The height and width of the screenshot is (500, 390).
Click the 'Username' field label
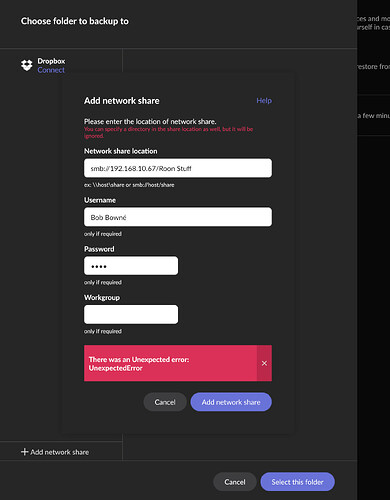[x=100, y=200]
